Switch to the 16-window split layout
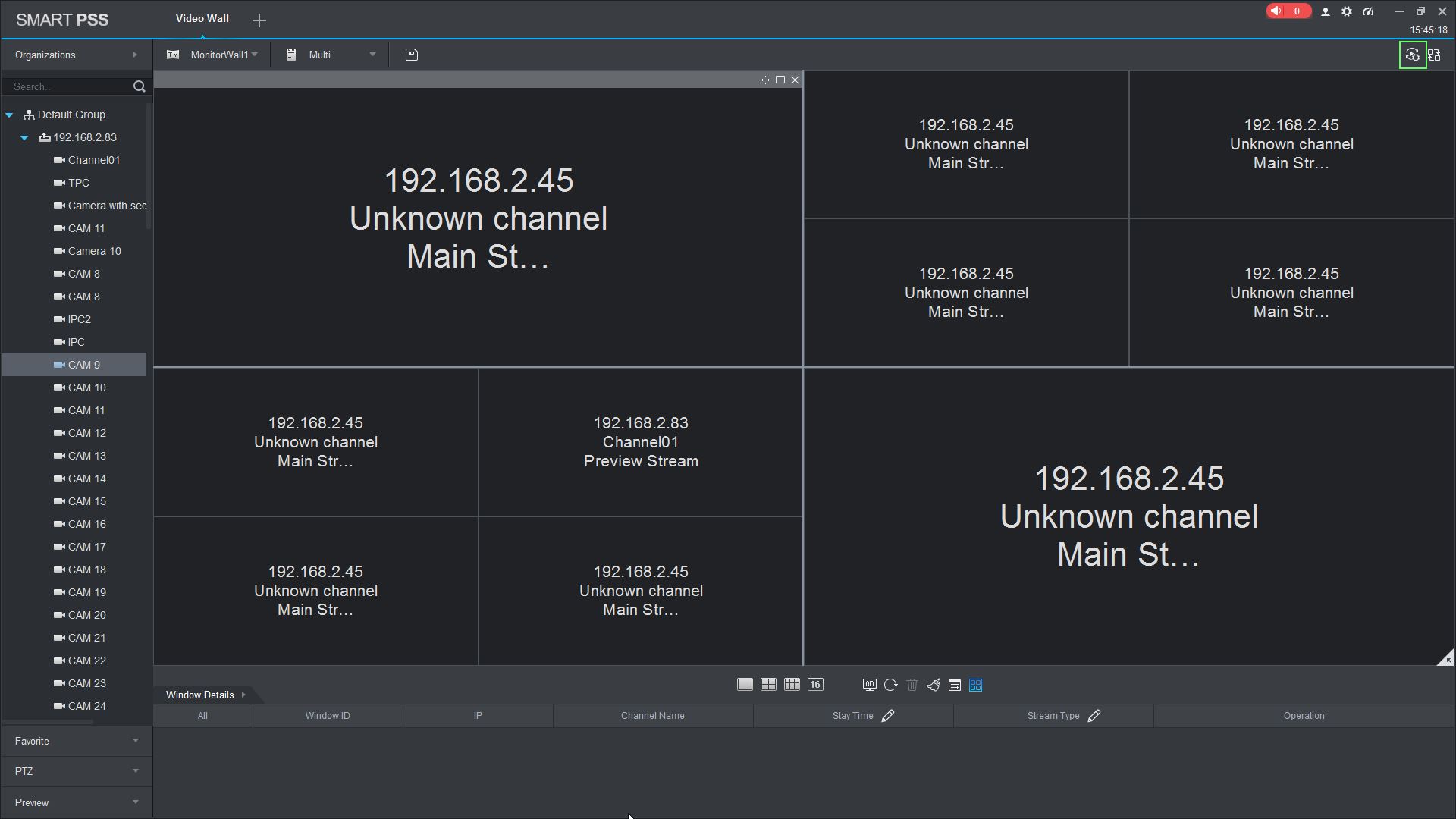1456x819 pixels. 815,685
